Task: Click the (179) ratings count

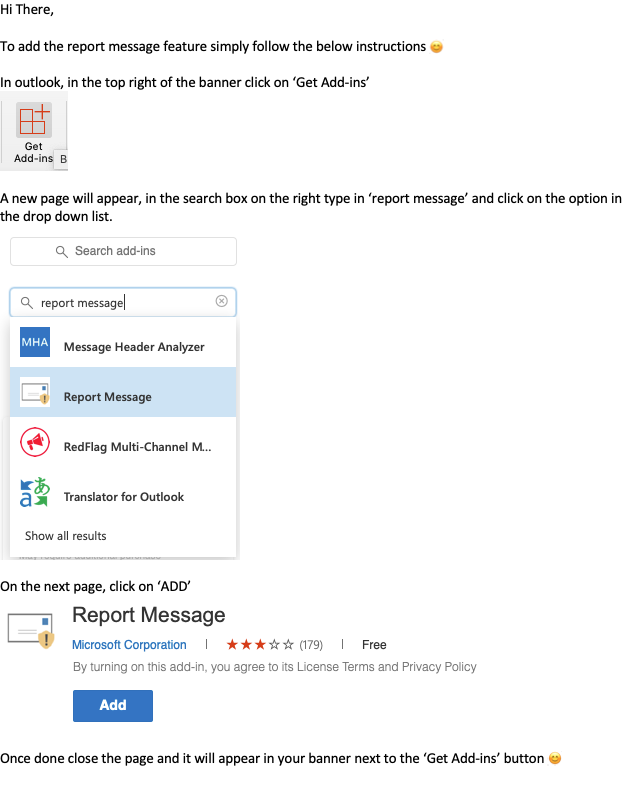Action: pos(311,645)
